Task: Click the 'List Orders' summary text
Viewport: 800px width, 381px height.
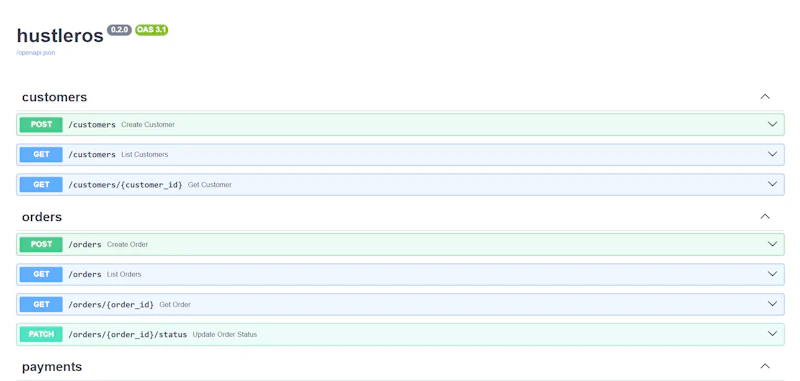Action: click(x=124, y=274)
